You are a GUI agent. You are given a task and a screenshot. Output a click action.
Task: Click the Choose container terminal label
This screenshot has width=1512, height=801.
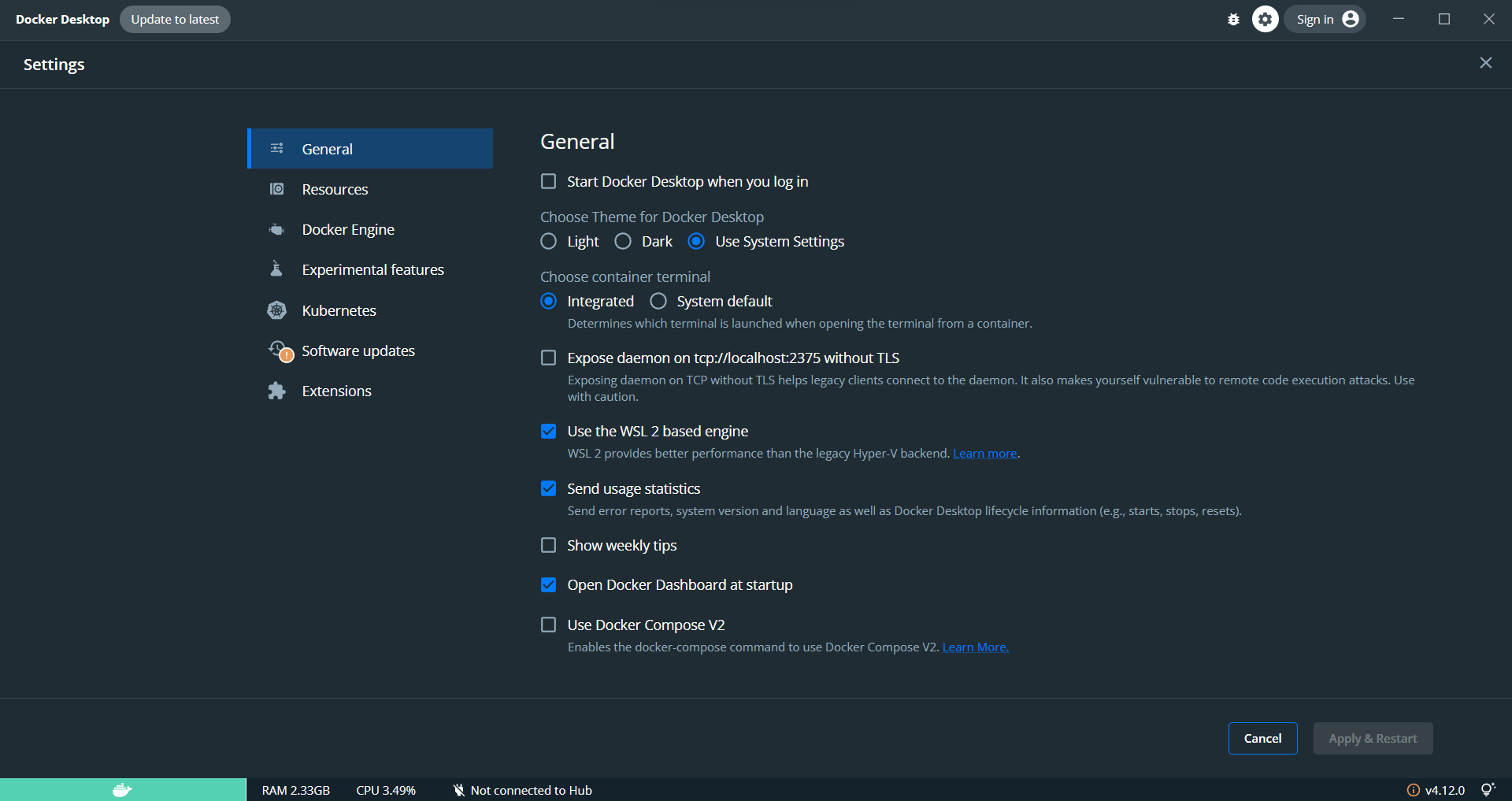click(x=625, y=276)
